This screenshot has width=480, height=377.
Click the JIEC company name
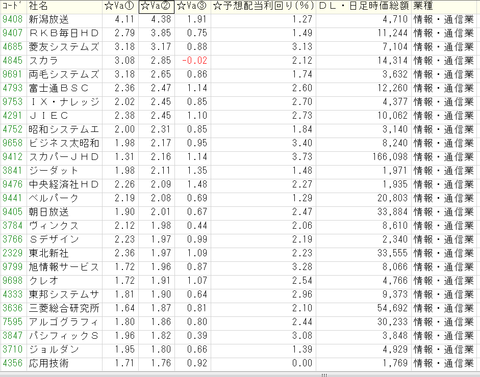point(49,116)
